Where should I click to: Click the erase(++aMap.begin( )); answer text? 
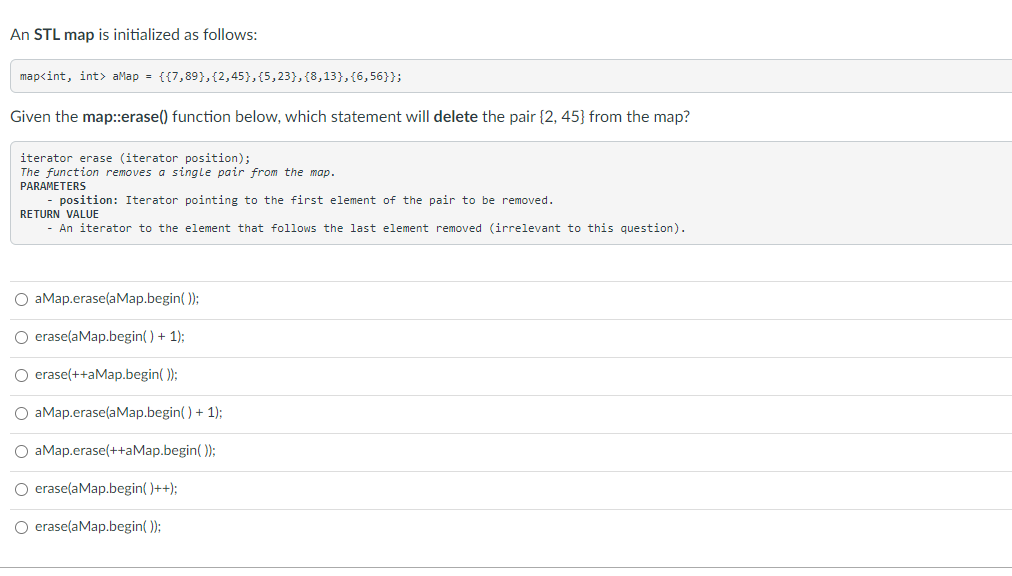107,374
